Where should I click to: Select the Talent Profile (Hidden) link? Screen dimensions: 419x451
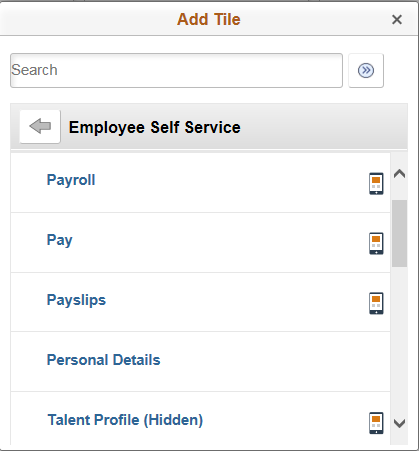pos(125,420)
